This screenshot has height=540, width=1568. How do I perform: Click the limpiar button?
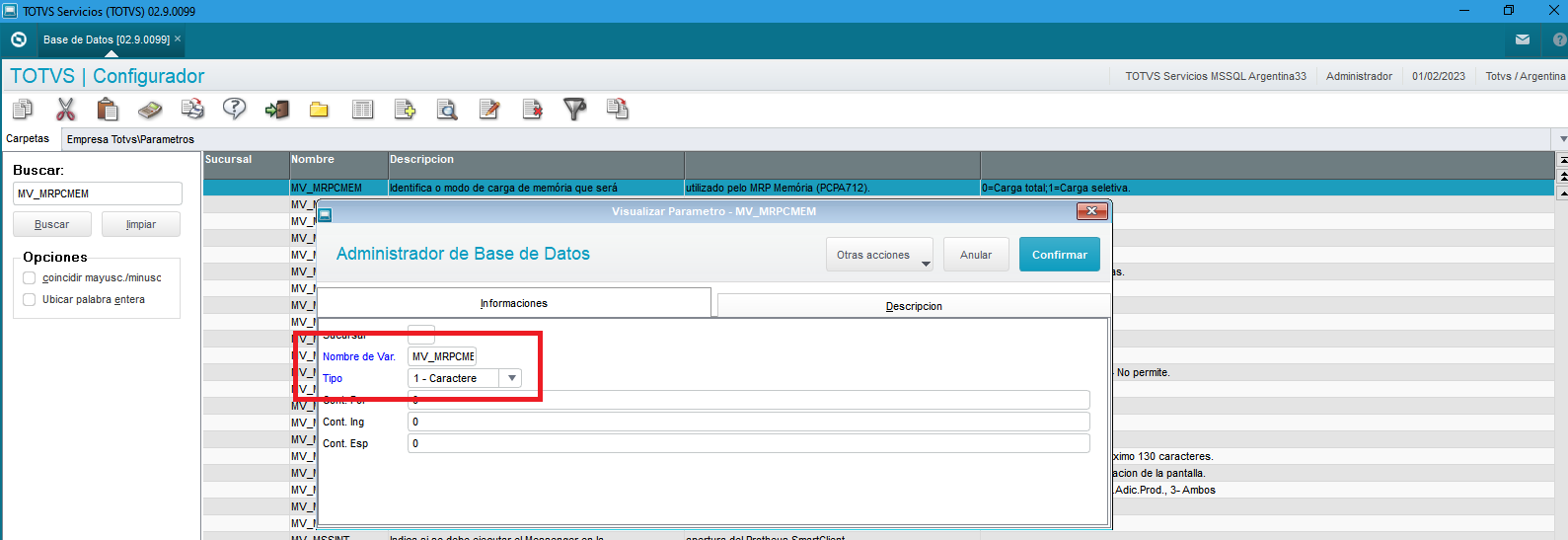coord(141,224)
